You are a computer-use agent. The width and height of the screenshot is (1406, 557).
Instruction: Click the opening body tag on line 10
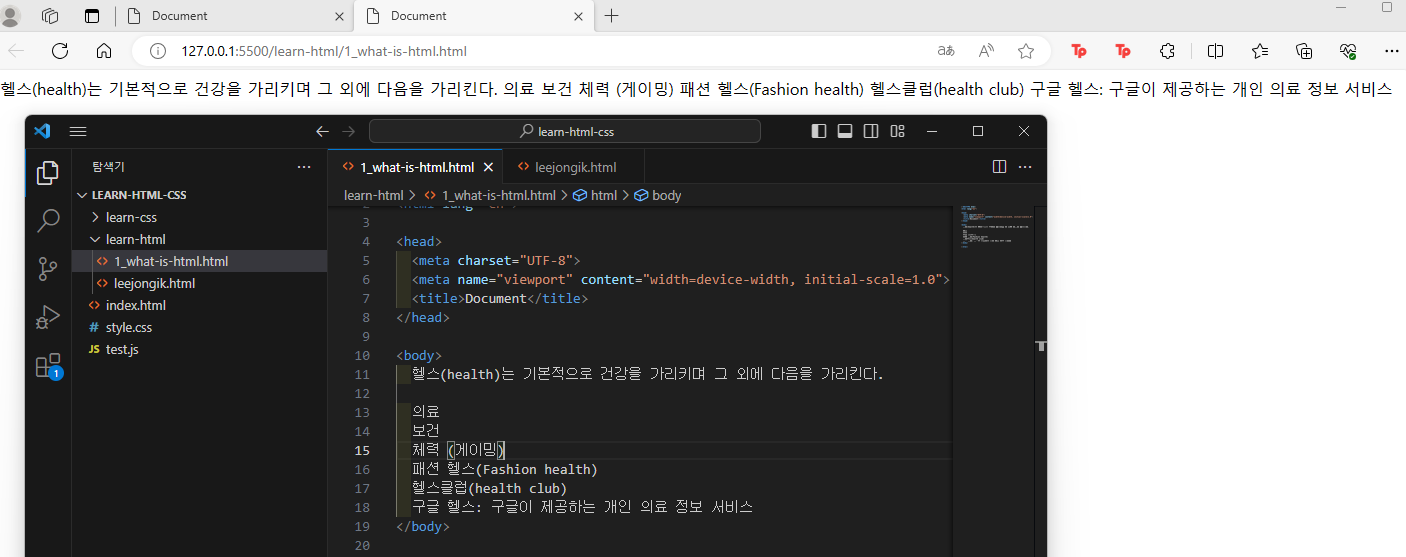coord(419,355)
